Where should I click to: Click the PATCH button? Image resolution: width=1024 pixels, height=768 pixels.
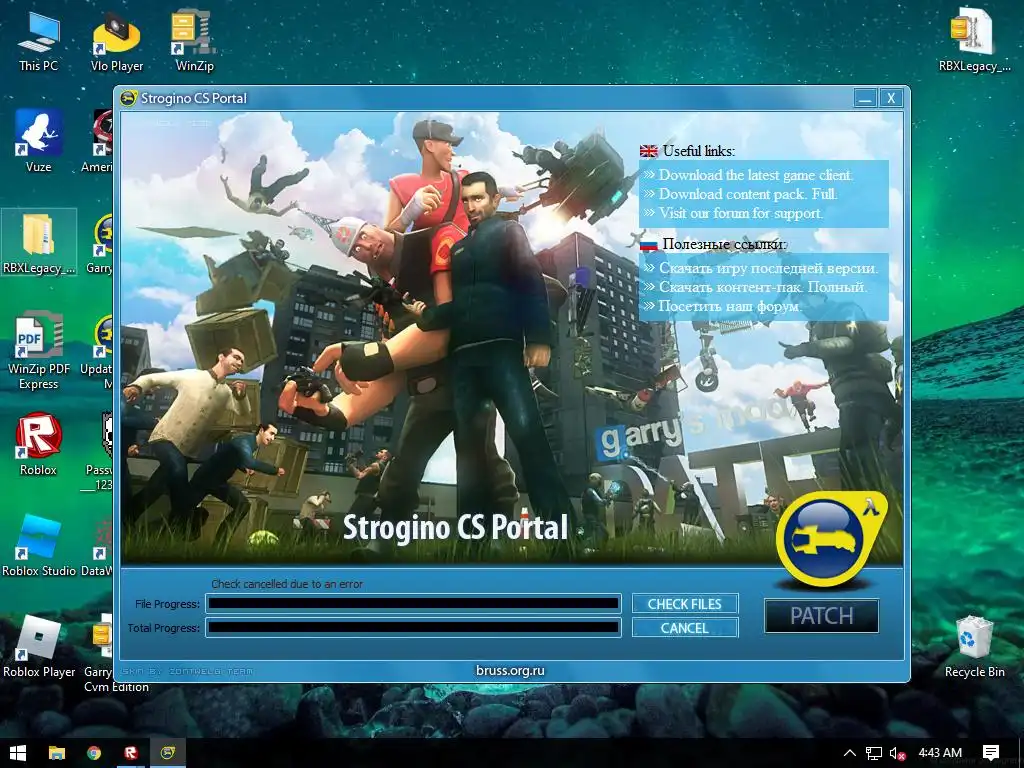pos(822,616)
